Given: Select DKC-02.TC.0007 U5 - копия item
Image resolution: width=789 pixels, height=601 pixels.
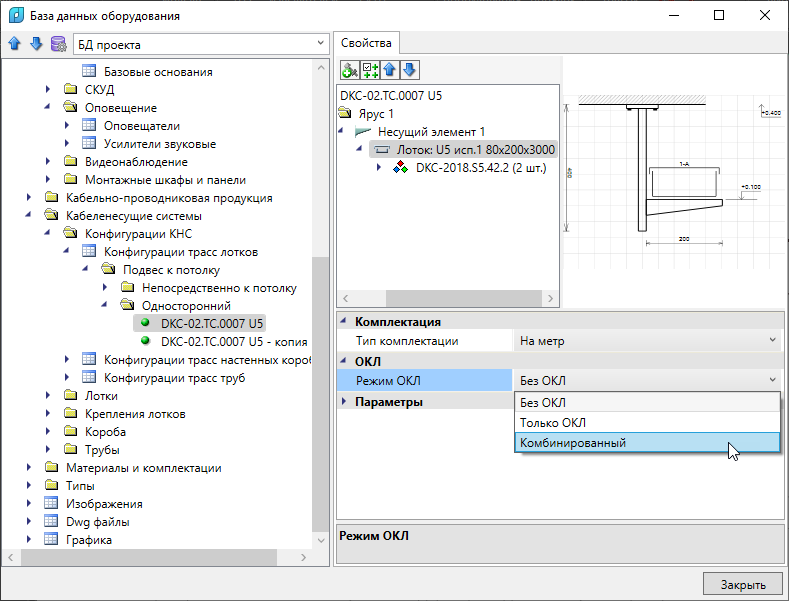Looking at the screenshot, I should [x=234, y=341].
